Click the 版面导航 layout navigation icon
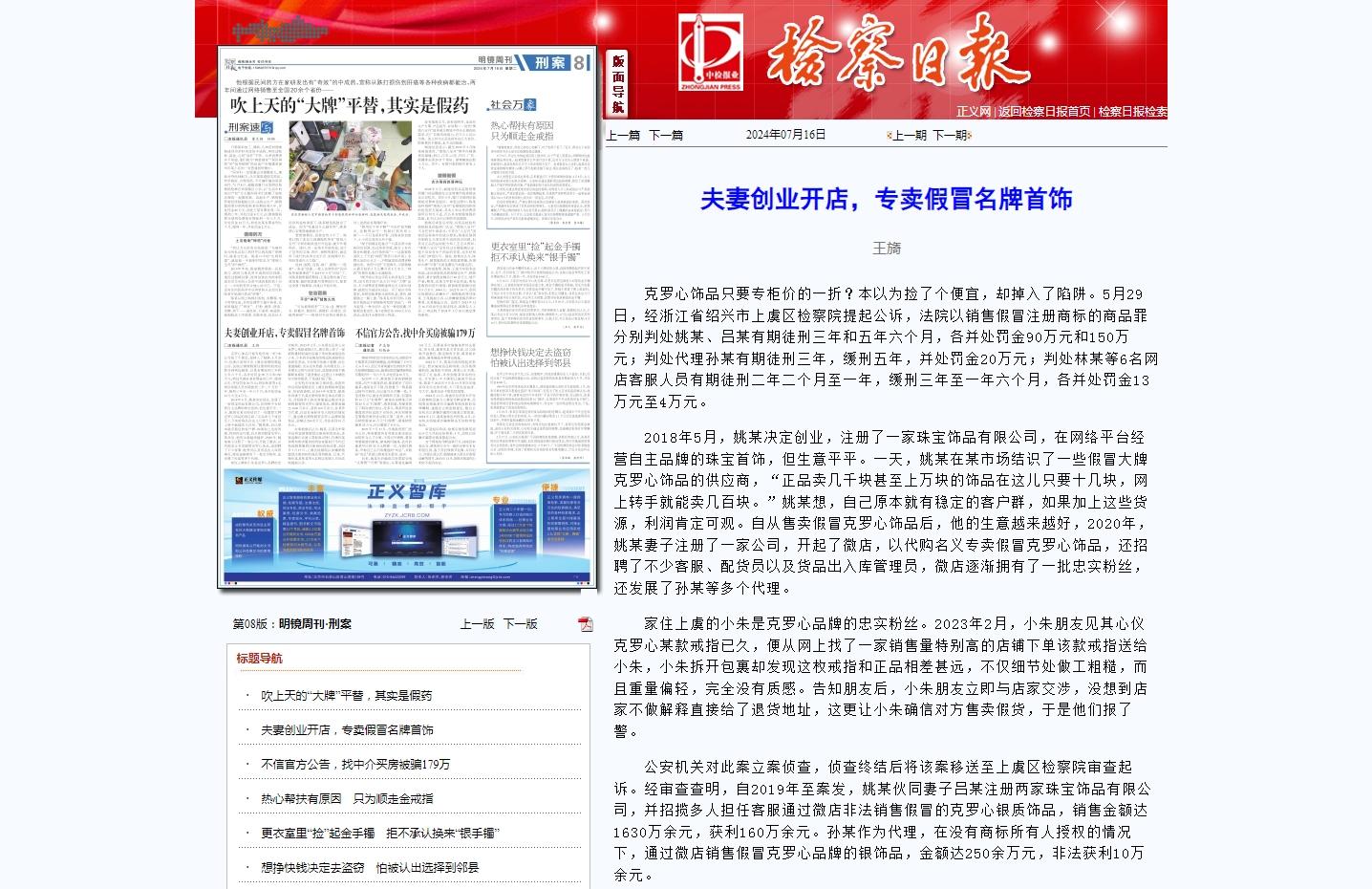This screenshot has width=1372, height=889. pyautogui.click(x=617, y=84)
